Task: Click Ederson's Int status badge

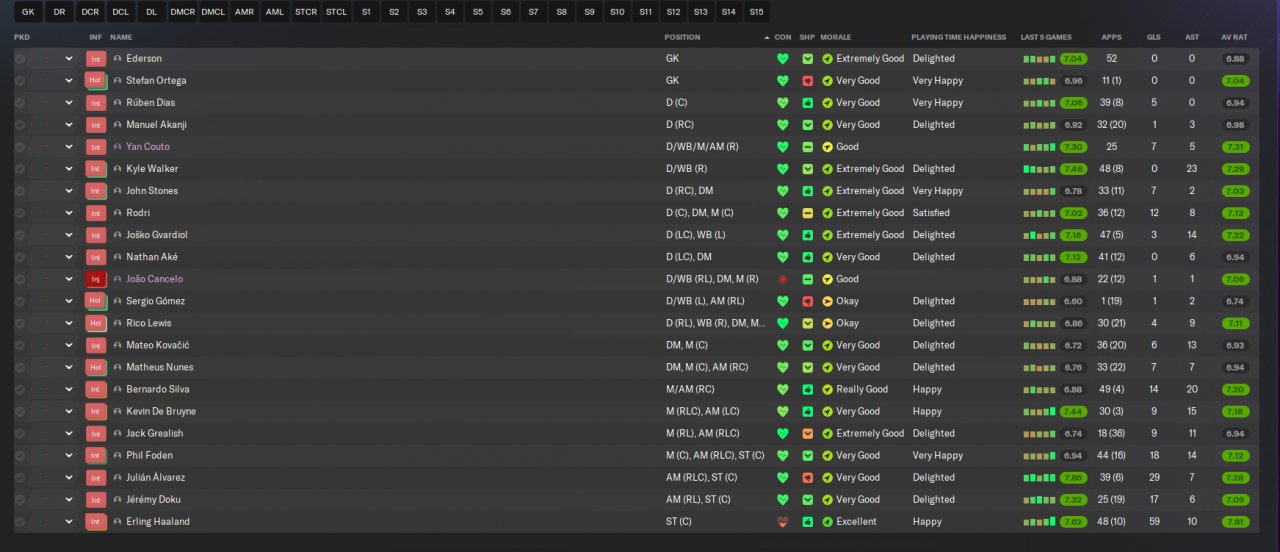Action: pyautogui.click(x=96, y=59)
